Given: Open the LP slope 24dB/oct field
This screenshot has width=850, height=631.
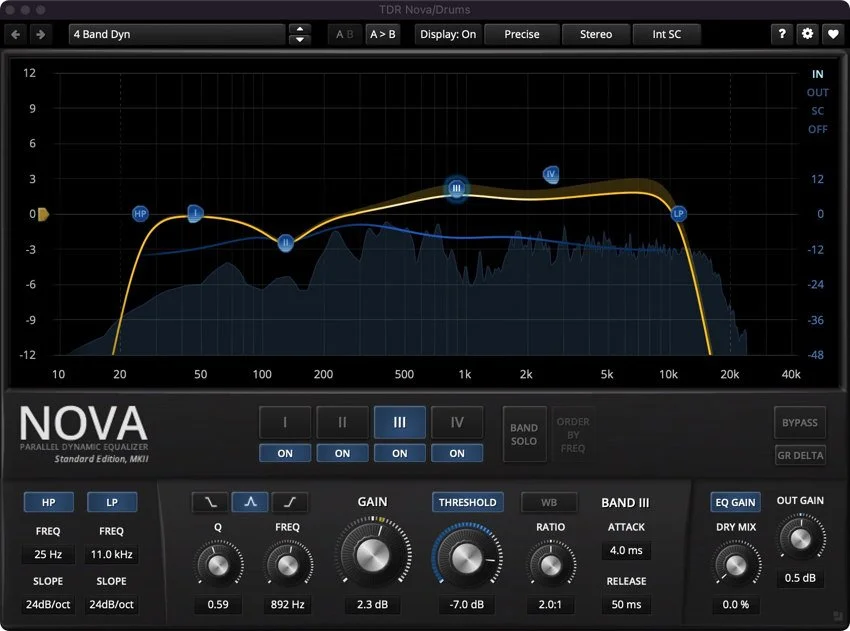Looking at the screenshot, I should point(111,604).
